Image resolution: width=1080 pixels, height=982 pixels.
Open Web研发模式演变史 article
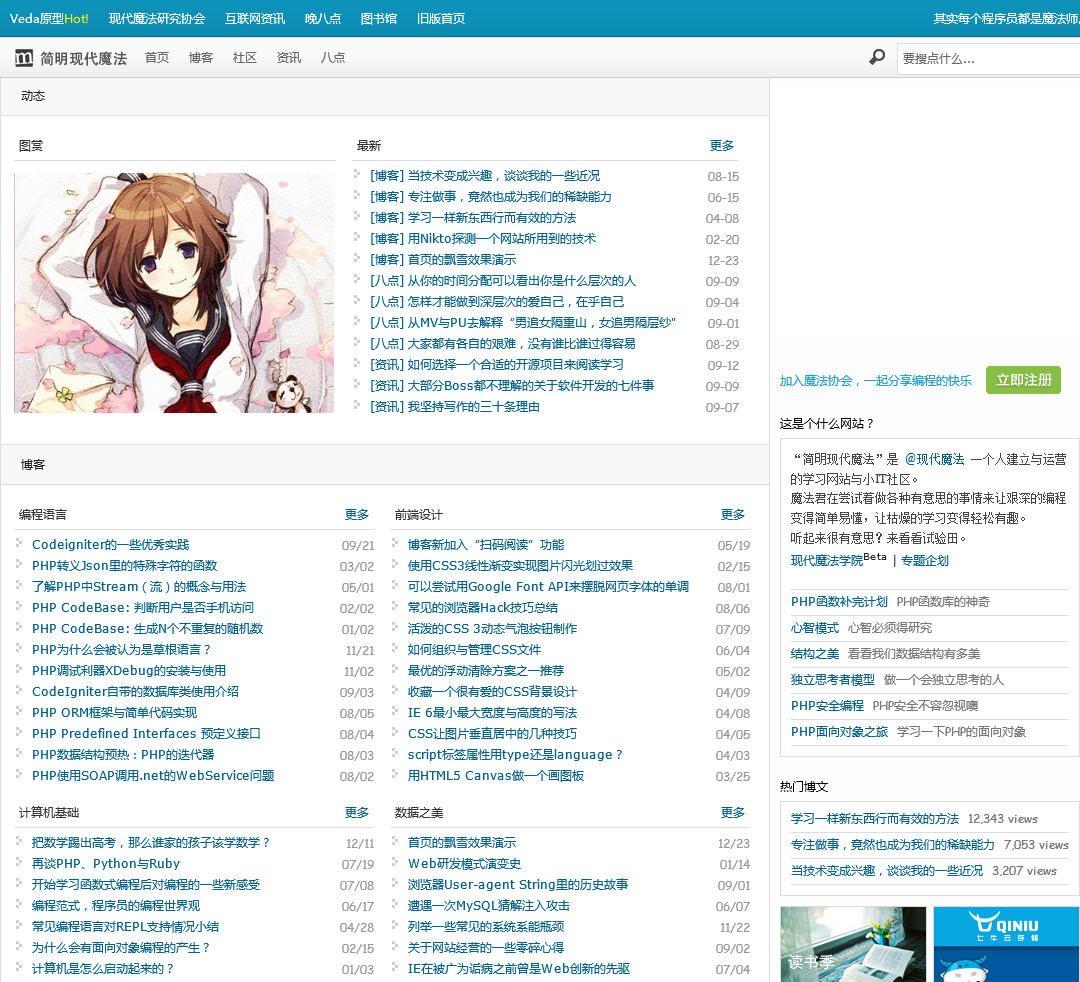pos(464,864)
